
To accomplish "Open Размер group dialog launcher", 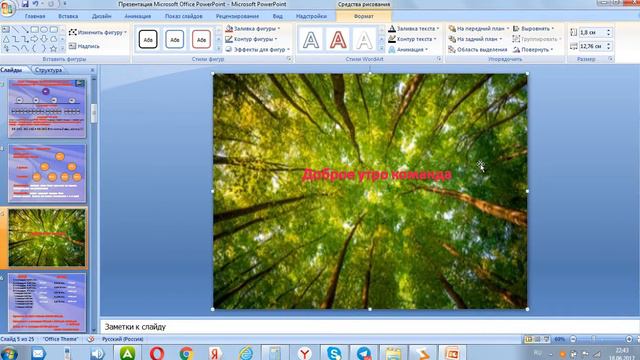I will pyautogui.click(x=611, y=59).
